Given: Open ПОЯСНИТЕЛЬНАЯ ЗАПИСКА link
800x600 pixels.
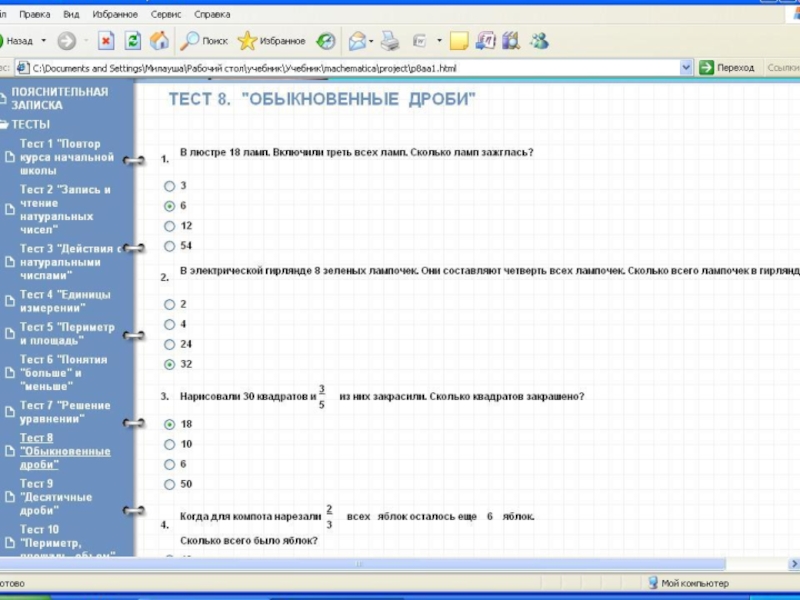Looking at the screenshot, I should (60, 98).
